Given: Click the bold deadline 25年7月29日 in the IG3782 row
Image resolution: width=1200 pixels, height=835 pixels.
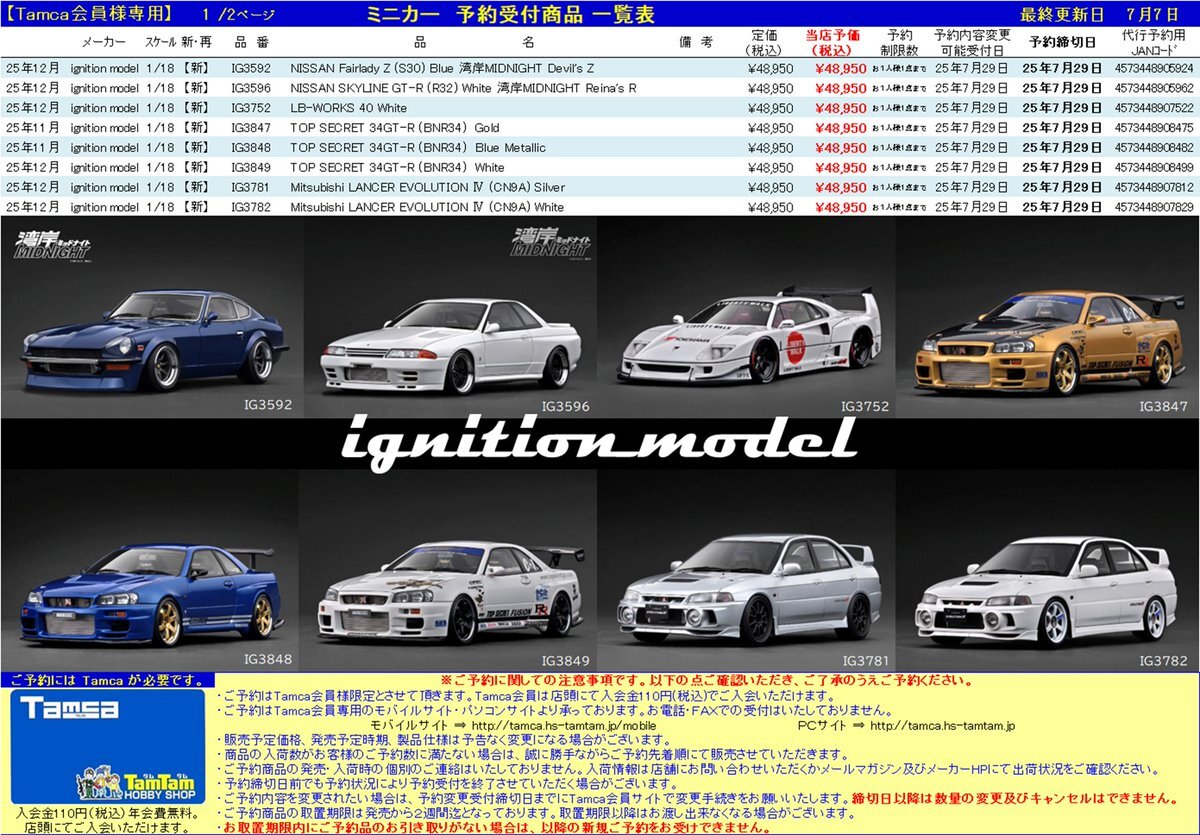Looking at the screenshot, I should pos(1062,207).
